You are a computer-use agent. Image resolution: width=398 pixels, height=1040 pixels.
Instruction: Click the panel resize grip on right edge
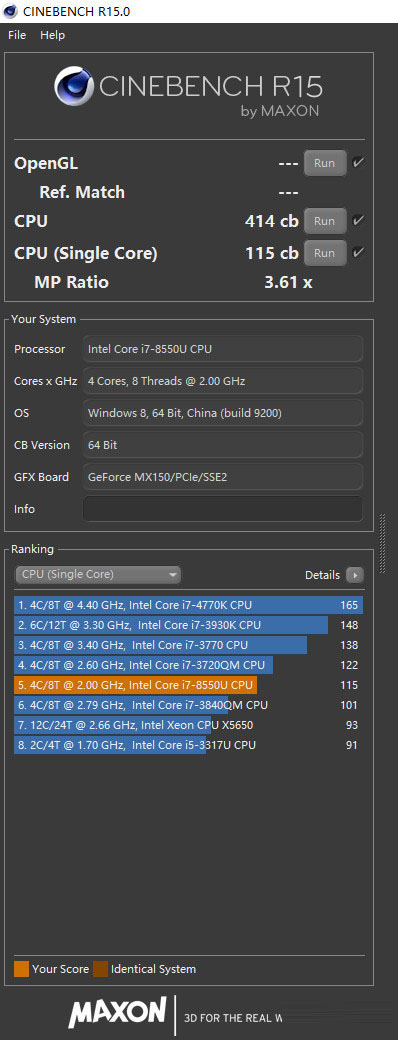coord(382,543)
